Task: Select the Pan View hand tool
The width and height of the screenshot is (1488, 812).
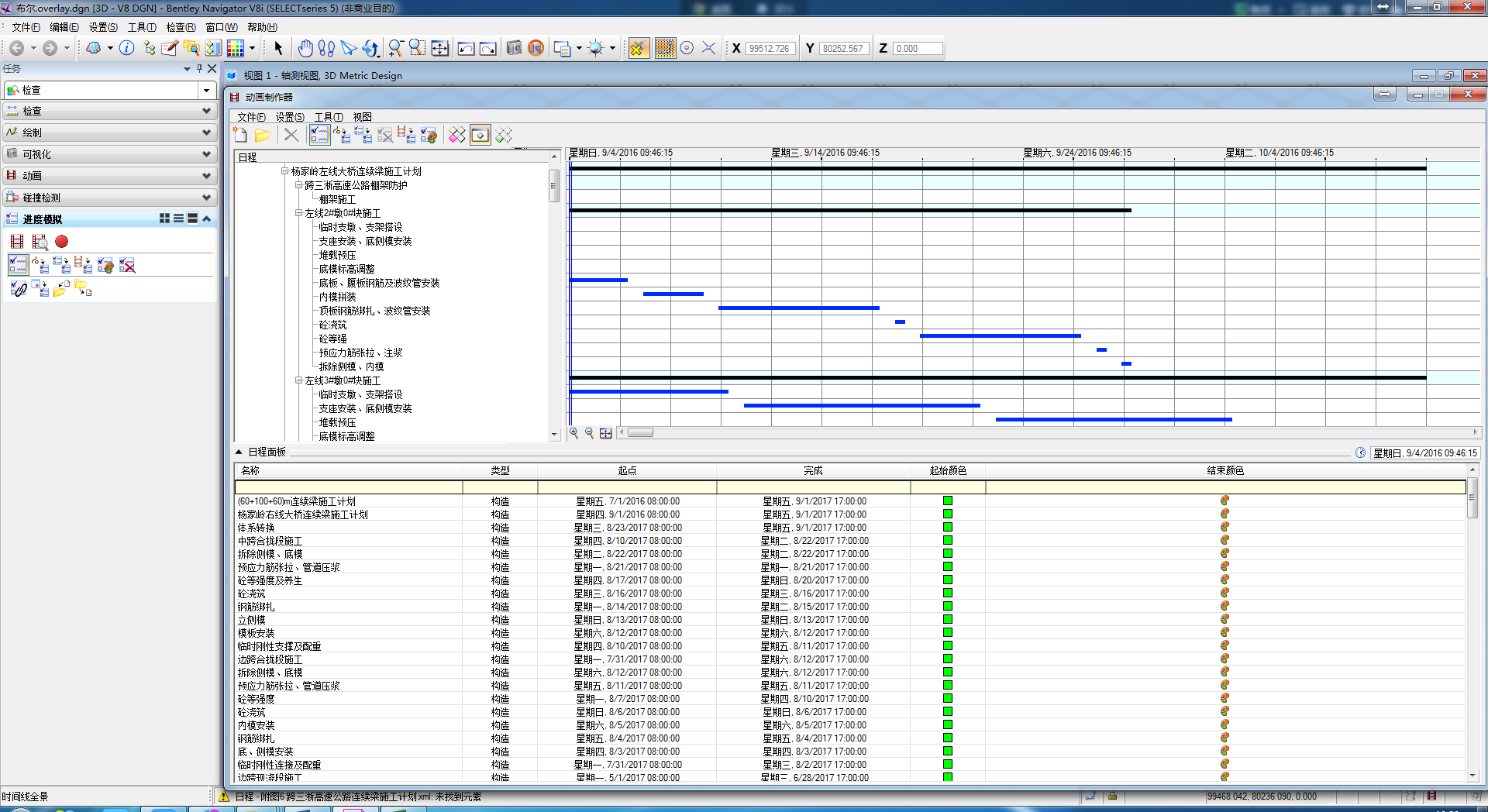Action: (305, 49)
